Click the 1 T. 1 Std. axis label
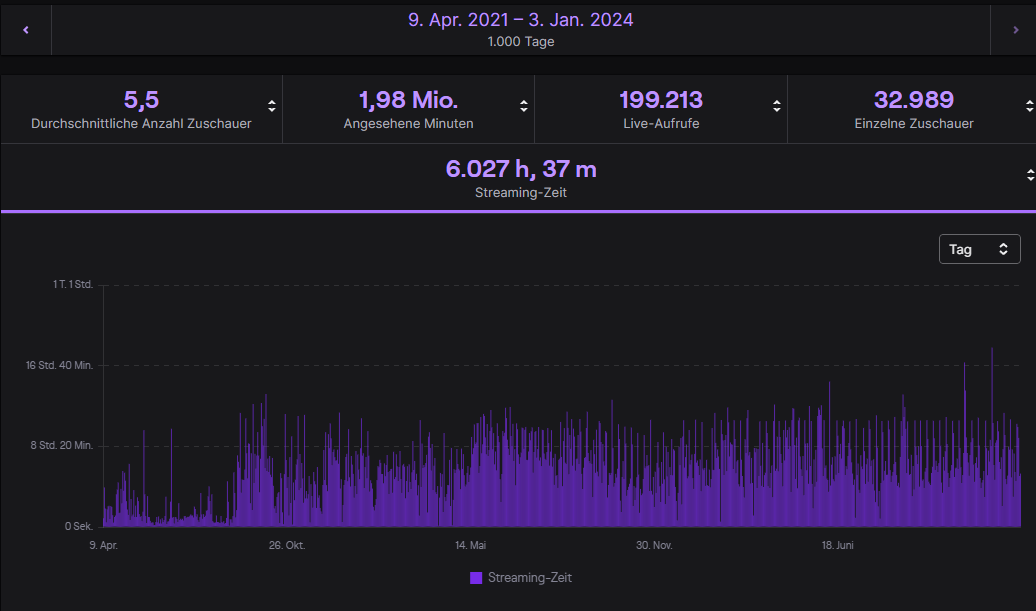Screen dimensions: 1036x611 point(73,285)
